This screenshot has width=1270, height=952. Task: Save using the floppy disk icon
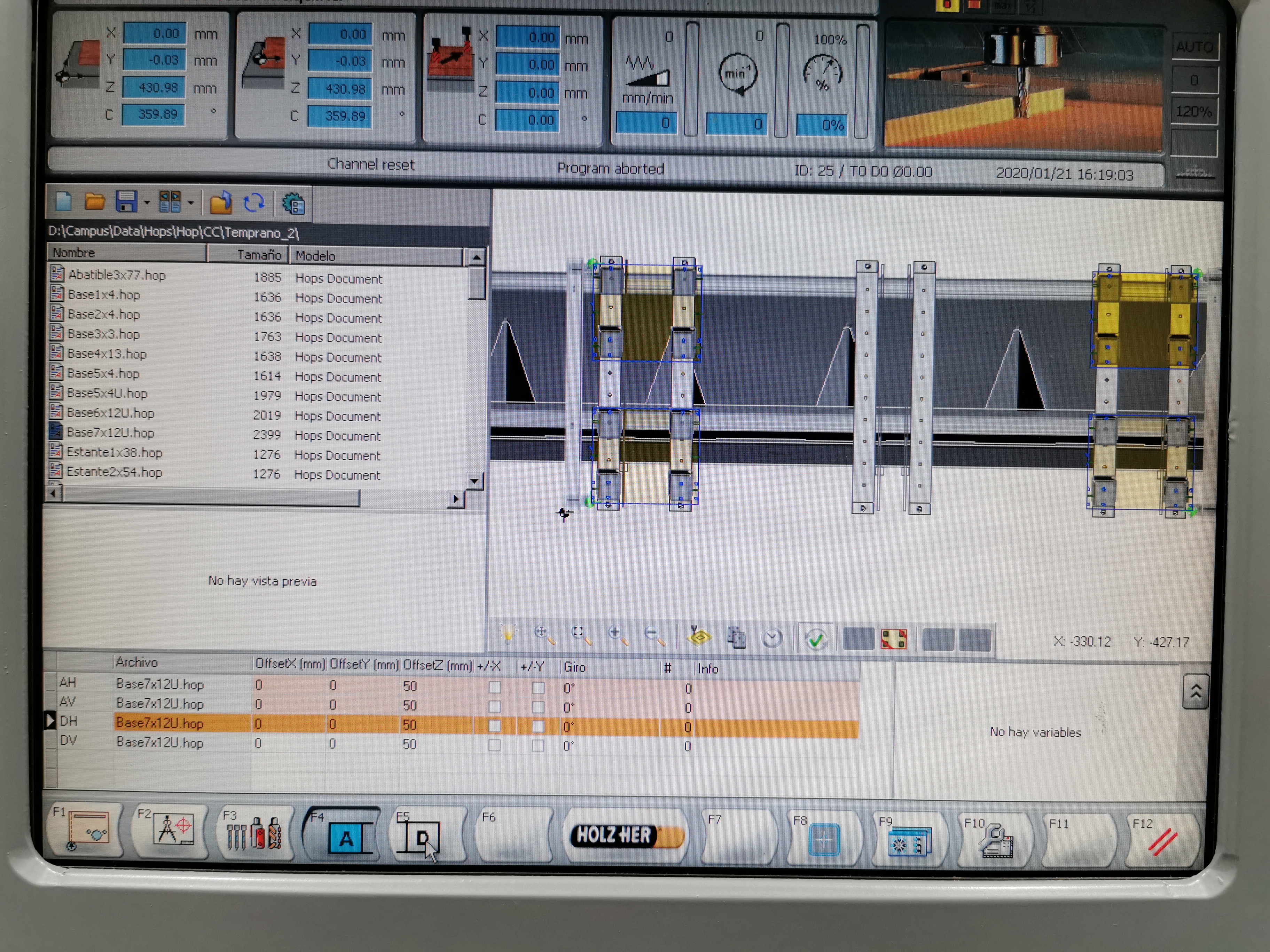coord(126,202)
